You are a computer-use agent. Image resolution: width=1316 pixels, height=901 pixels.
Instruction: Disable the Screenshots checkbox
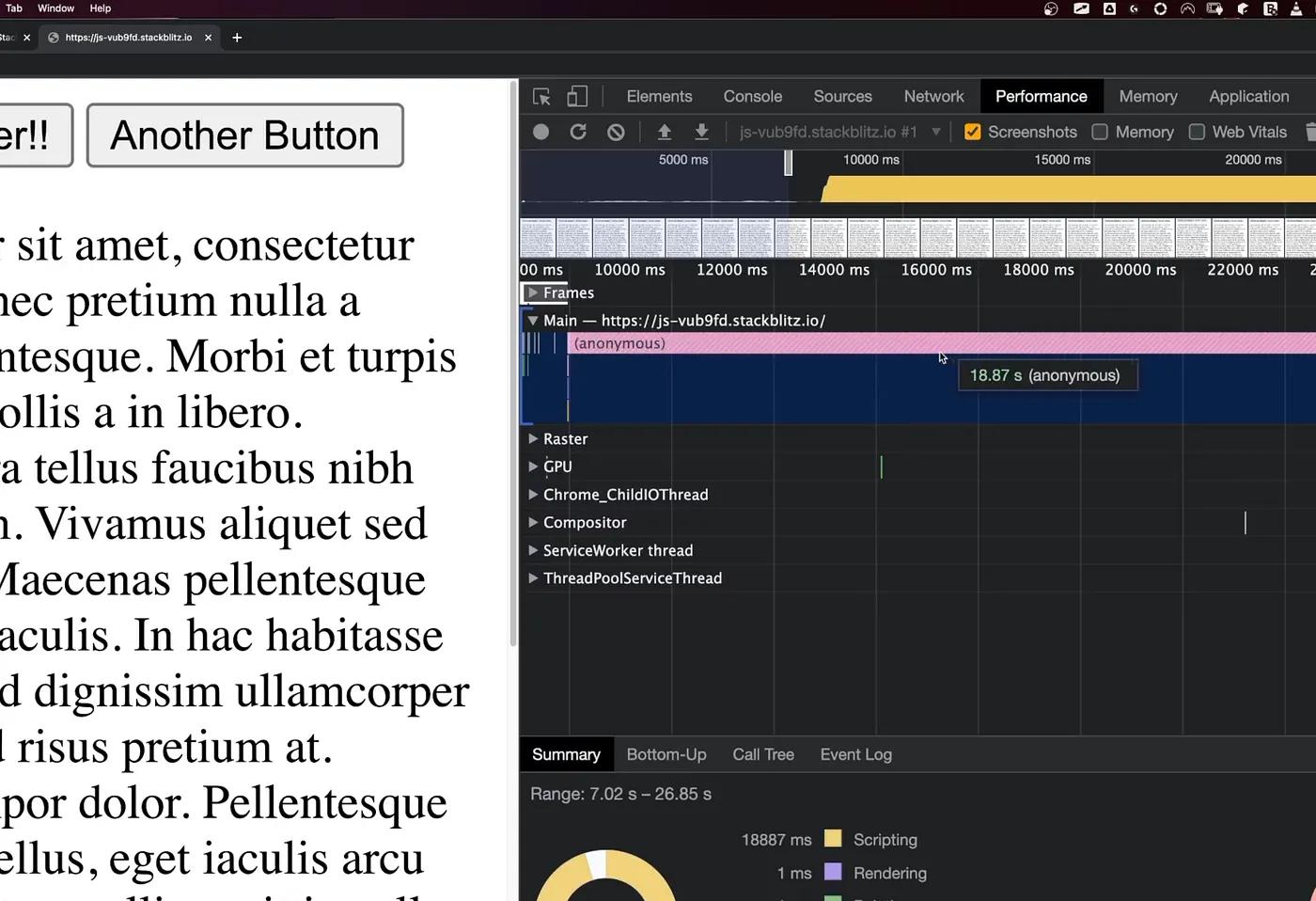972,132
